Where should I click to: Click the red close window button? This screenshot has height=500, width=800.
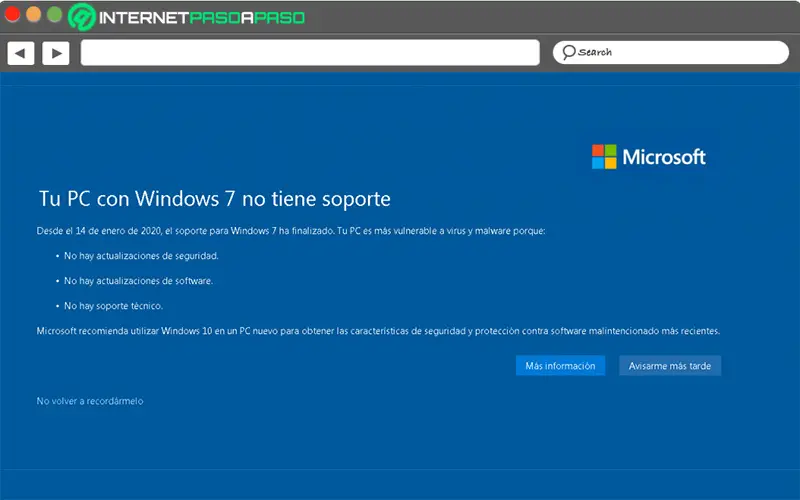pos(12,14)
